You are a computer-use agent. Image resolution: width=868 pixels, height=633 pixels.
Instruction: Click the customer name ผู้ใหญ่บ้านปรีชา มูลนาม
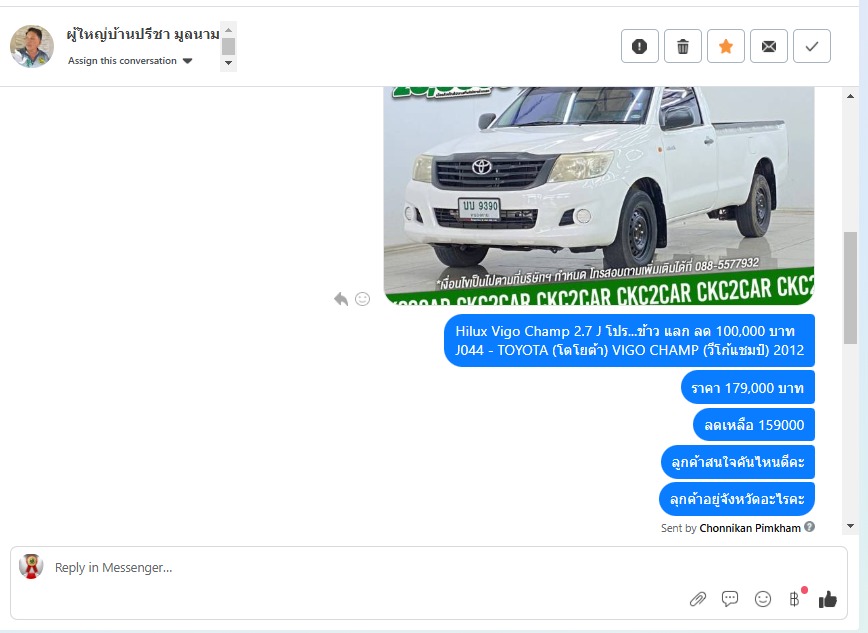point(143,34)
